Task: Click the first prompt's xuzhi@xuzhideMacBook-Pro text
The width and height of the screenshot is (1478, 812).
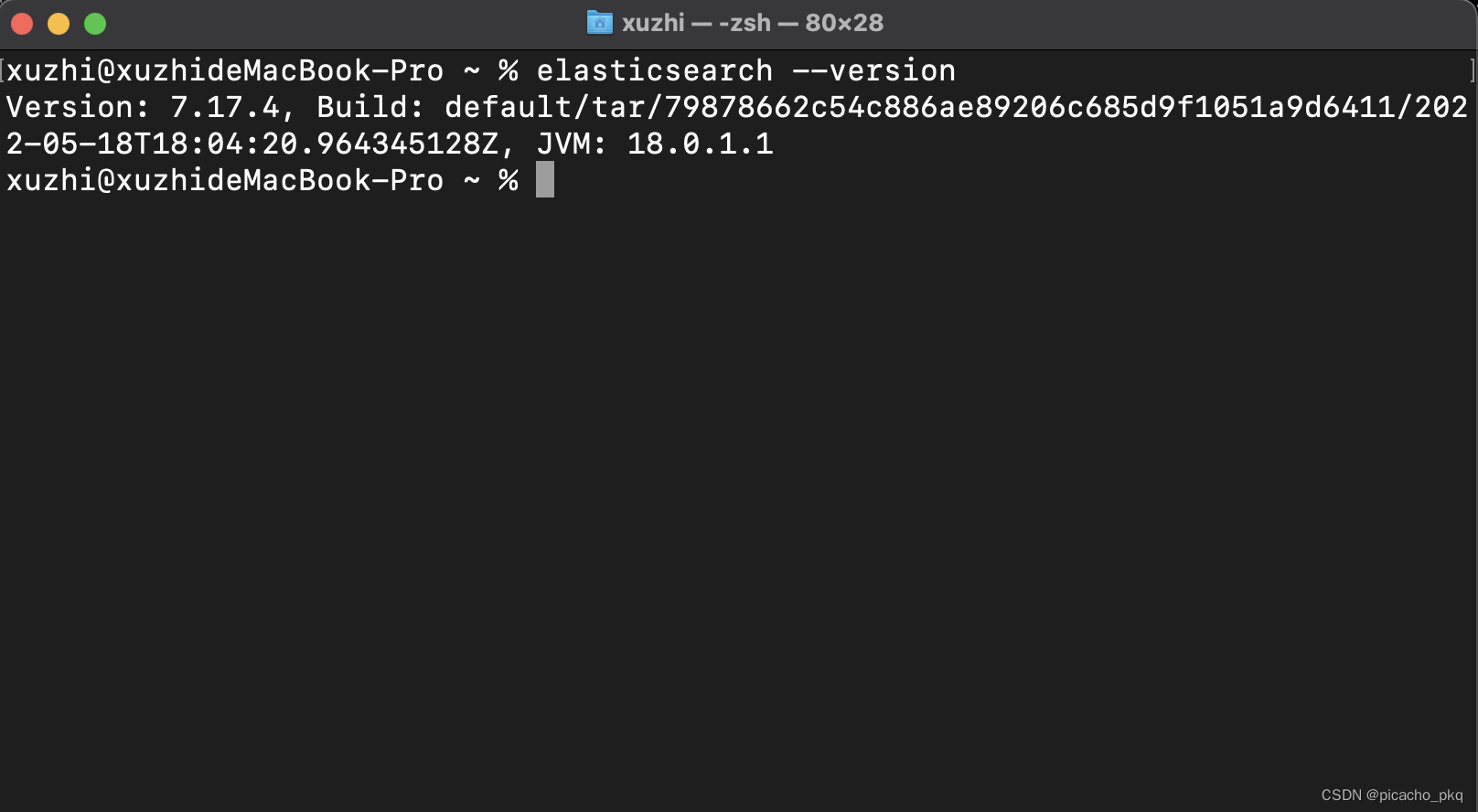Action: pyautogui.click(x=224, y=71)
